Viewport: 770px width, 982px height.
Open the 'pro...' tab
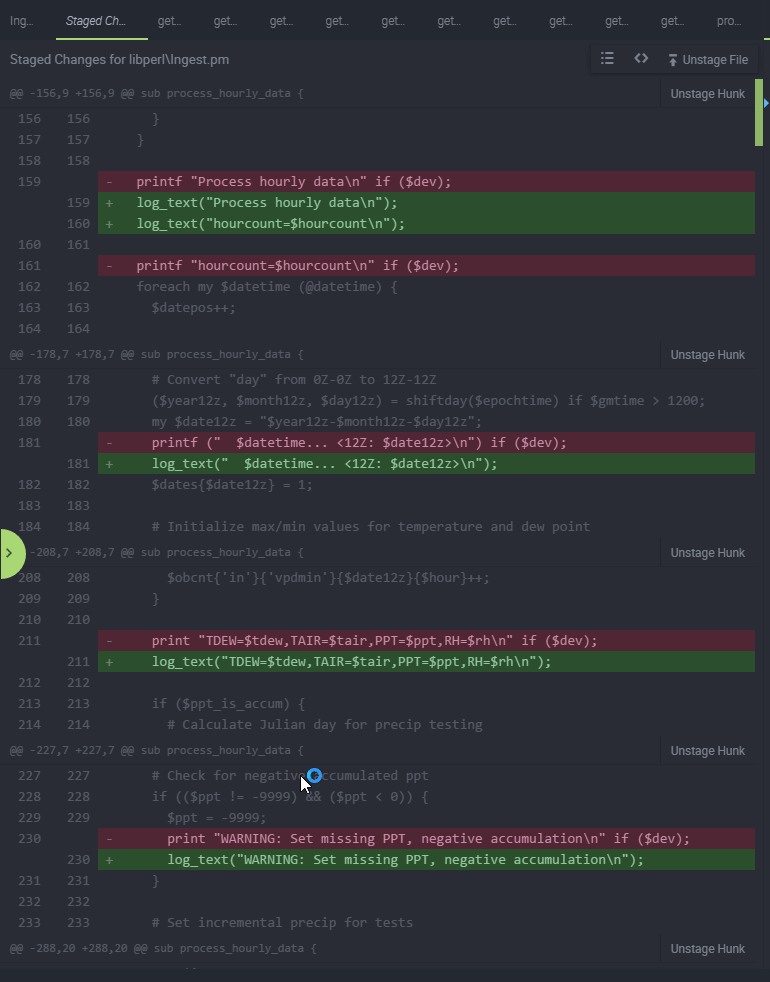[729, 21]
